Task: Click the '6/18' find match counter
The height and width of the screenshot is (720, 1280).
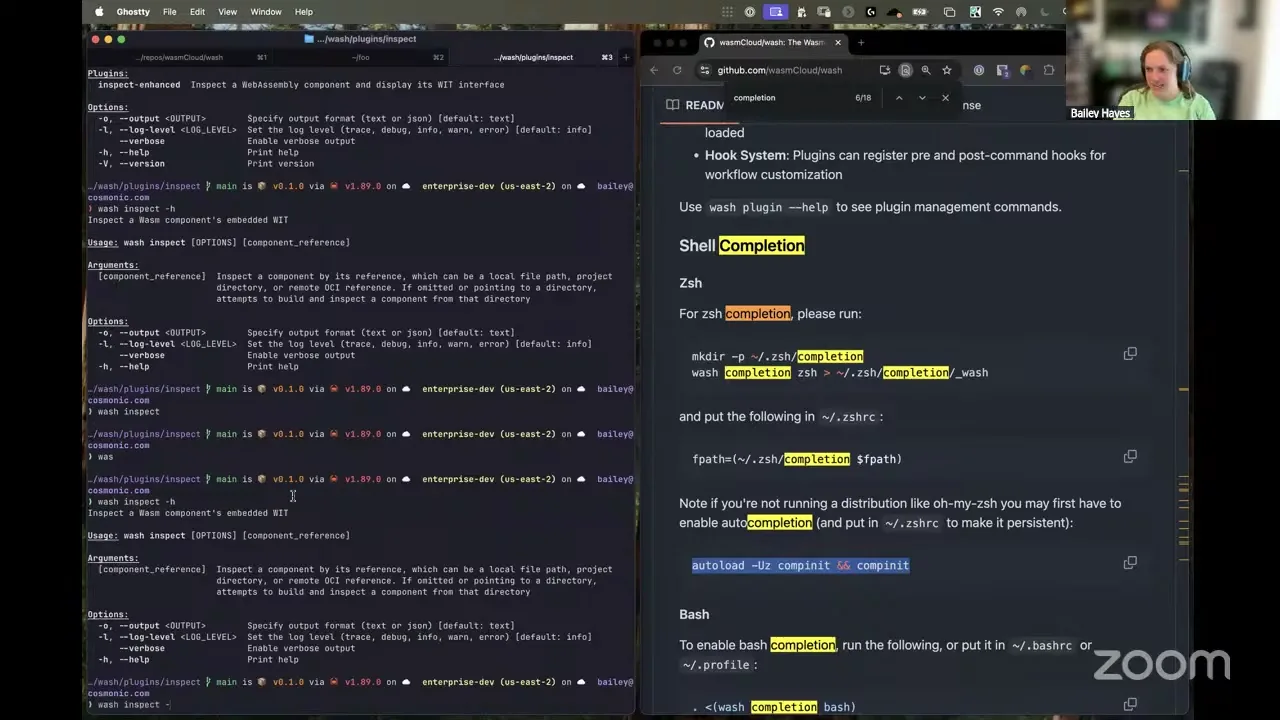Action: point(863,98)
